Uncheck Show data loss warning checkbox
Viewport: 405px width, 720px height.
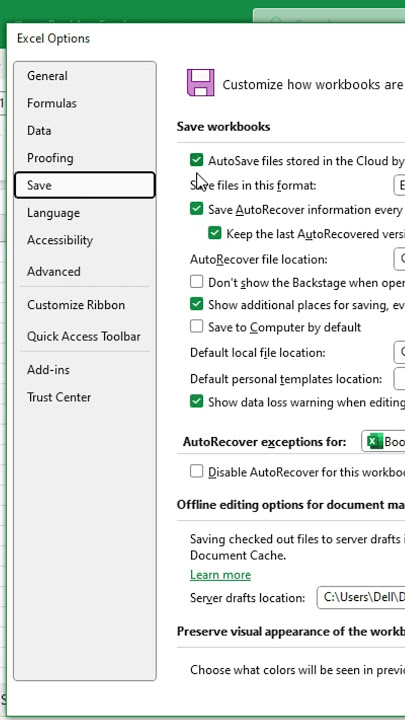[x=197, y=402]
